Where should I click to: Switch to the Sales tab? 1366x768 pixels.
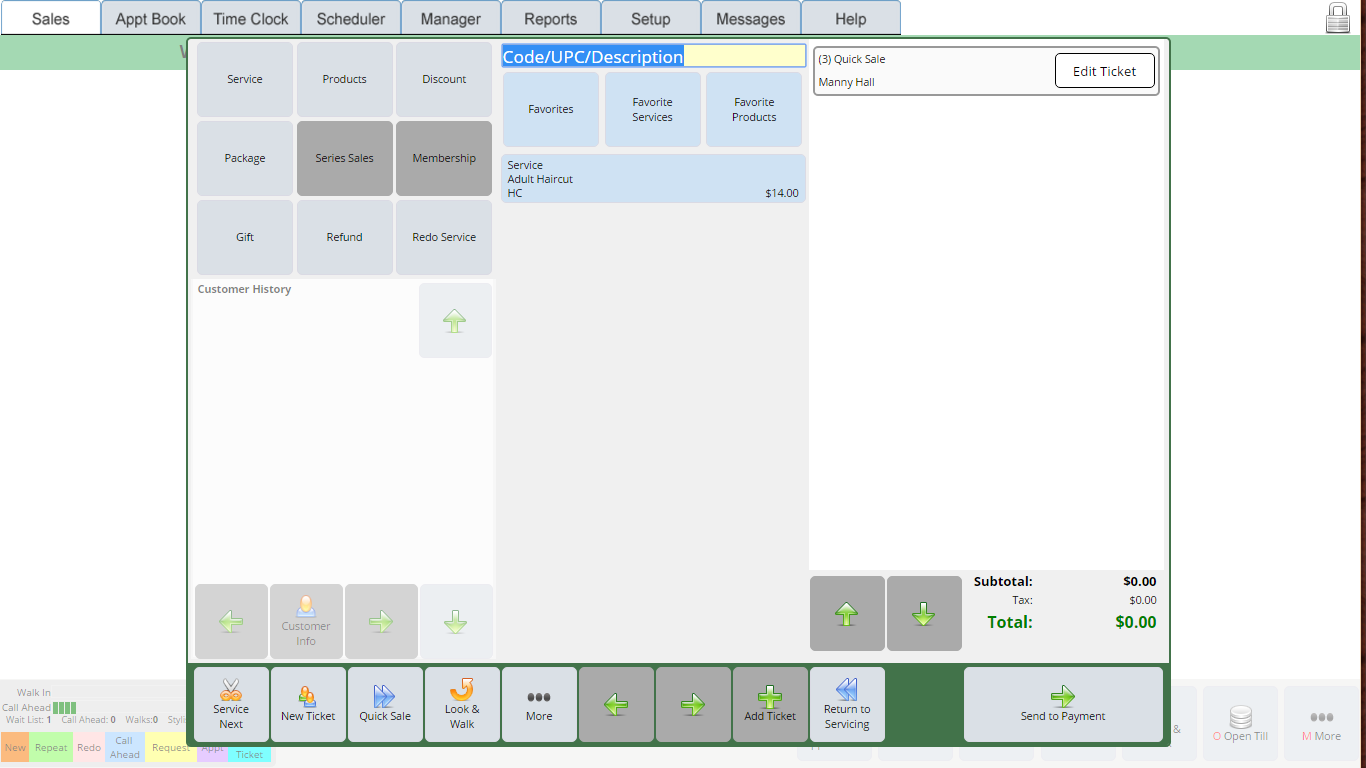click(51, 18)
